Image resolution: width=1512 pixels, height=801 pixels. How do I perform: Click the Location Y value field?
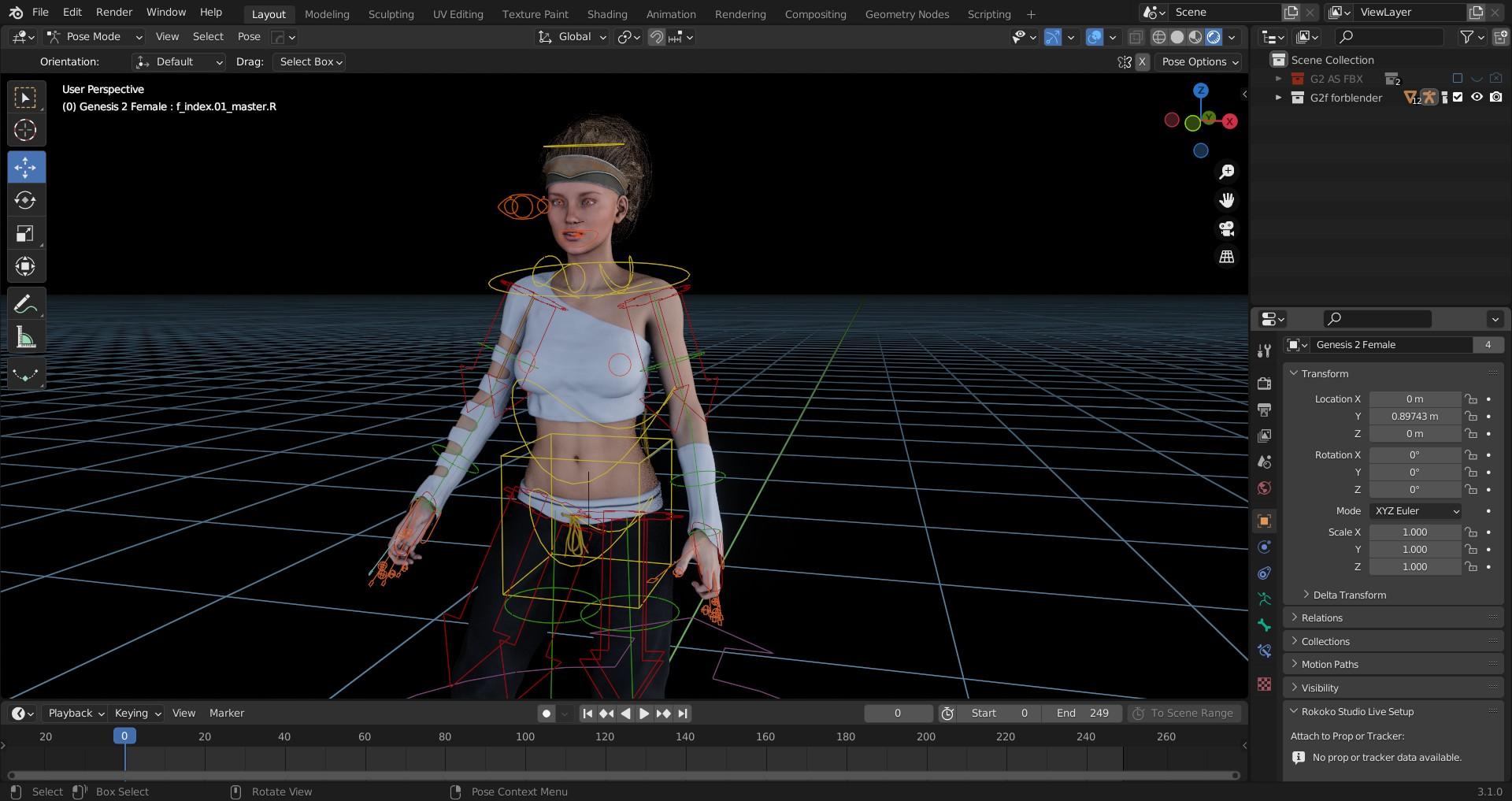click(x=1414, y=417)
